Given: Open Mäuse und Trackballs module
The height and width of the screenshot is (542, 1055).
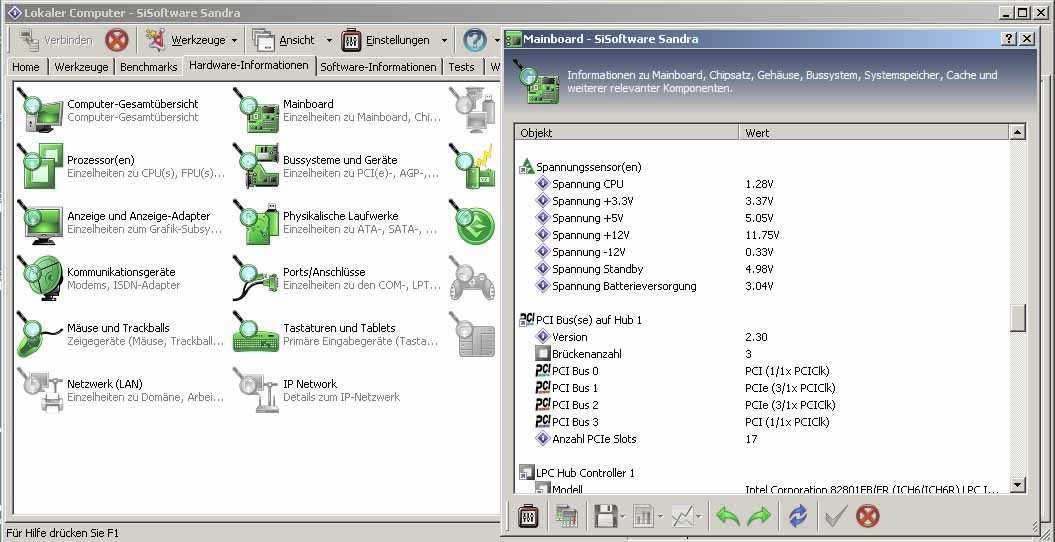Looking at the screenshot, I should [x=120, y=334].
